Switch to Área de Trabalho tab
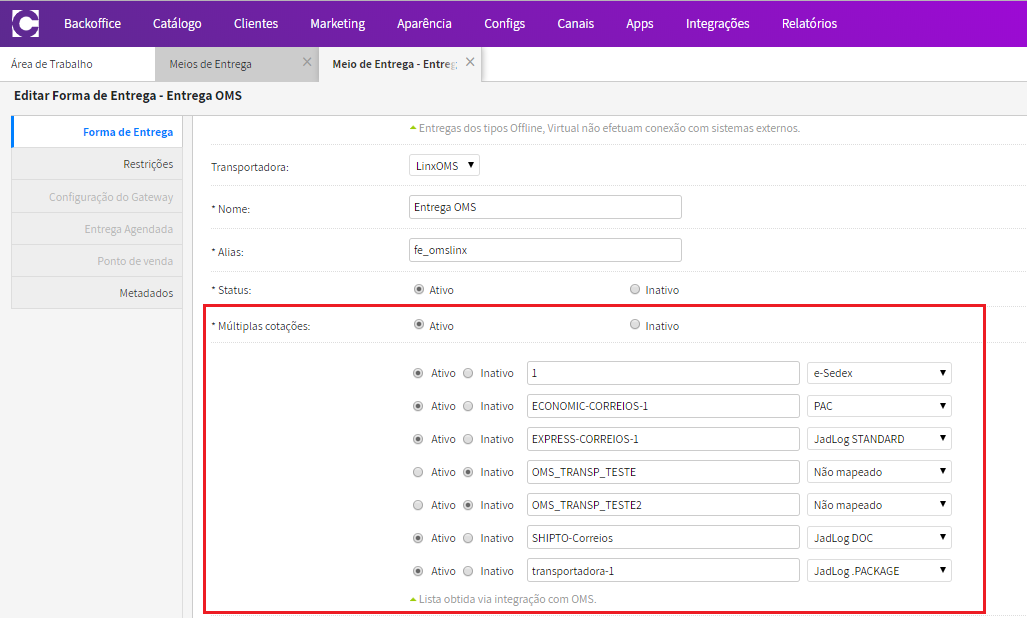Screen dimensions: 1027x618 coord(52,64)
